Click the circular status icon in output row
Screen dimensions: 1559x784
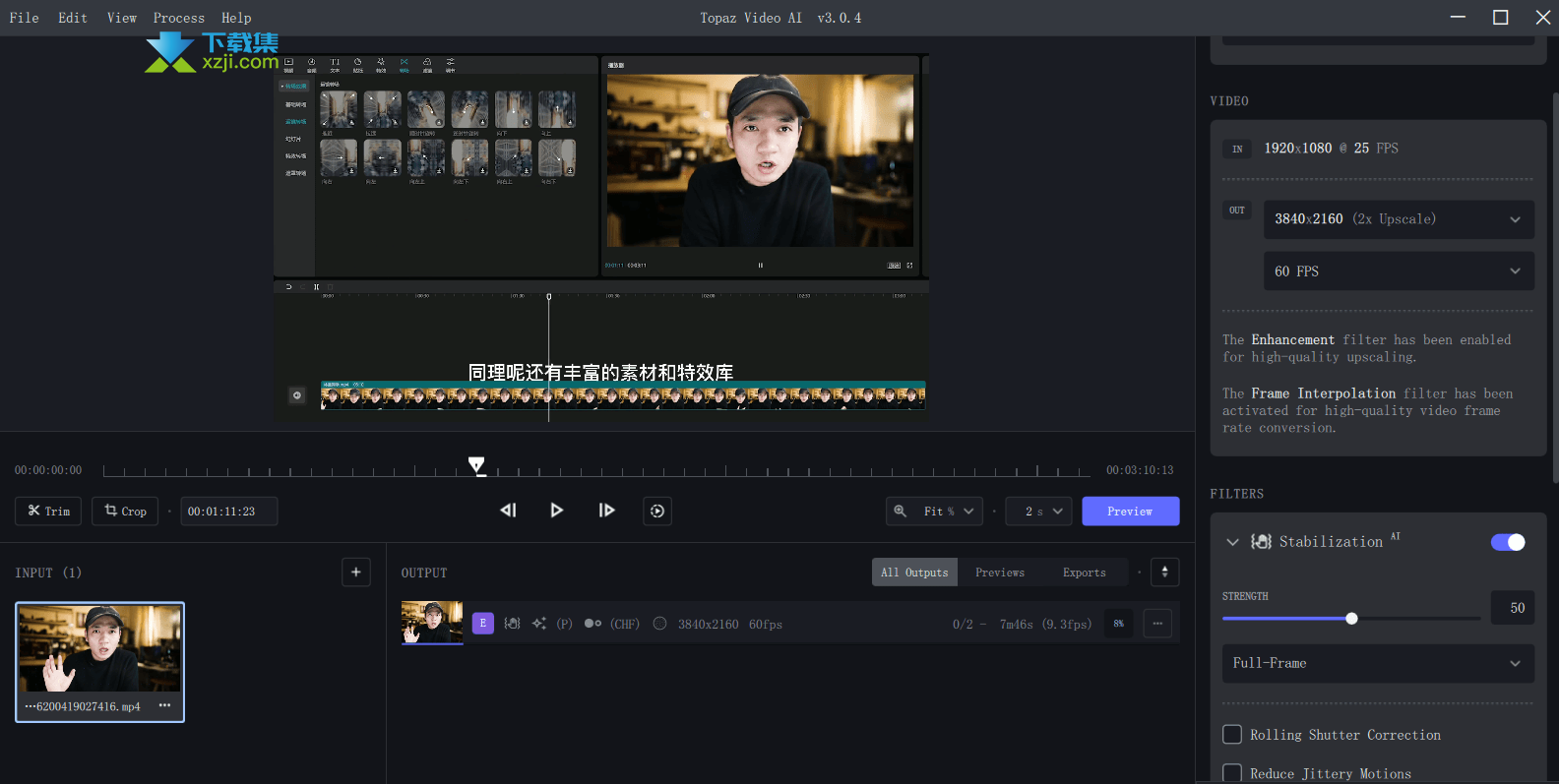click(659, 624)
